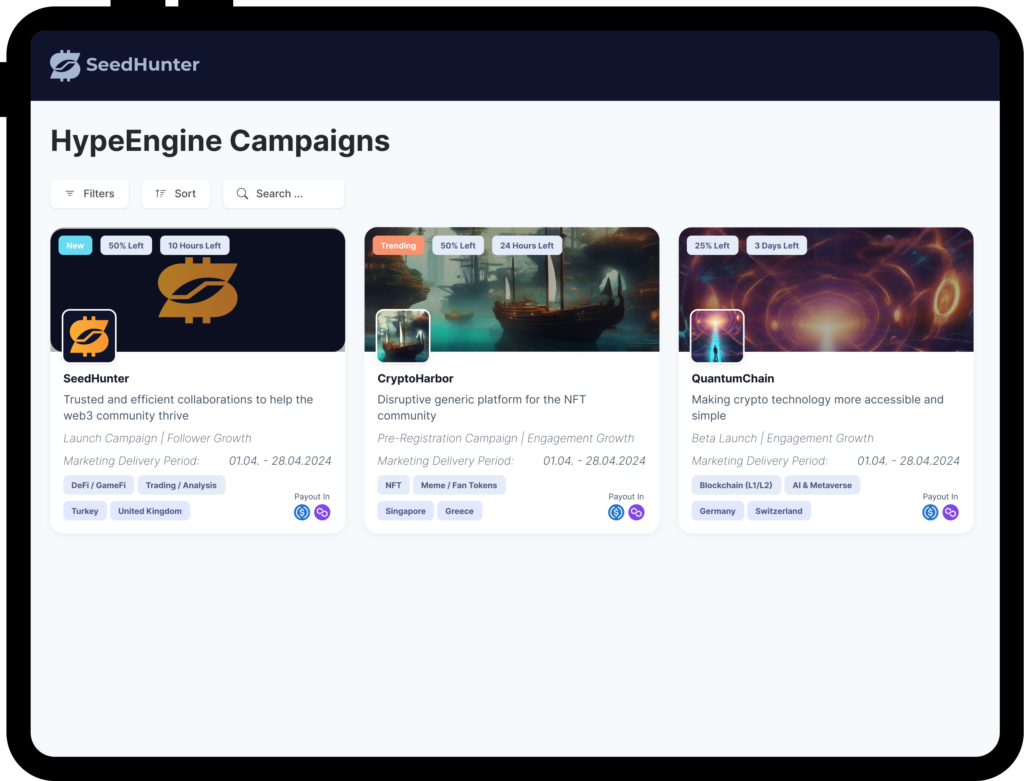Select the Turkey country tag
Image resolution: width=1024 pixels, height=781 pixels.
click(85, 511)
